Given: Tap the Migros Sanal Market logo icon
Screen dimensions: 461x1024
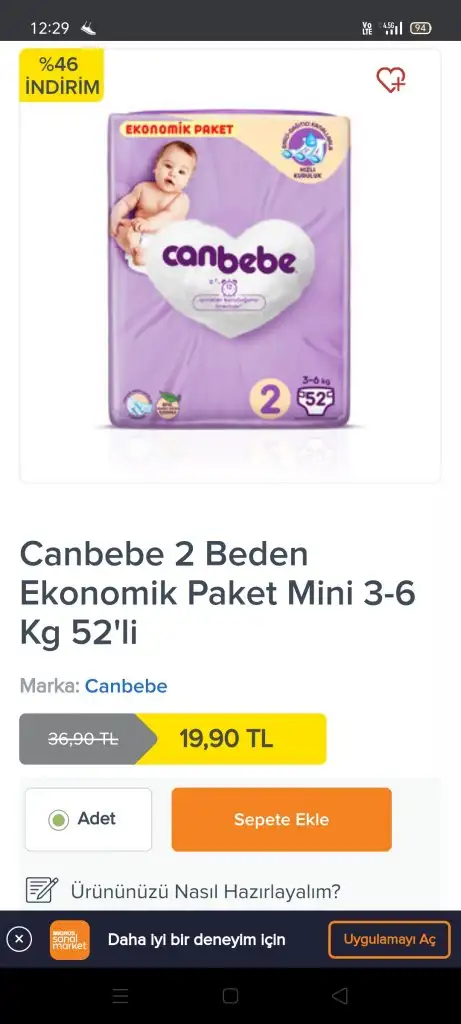Looking at the screenshot, I should (70, 940).
